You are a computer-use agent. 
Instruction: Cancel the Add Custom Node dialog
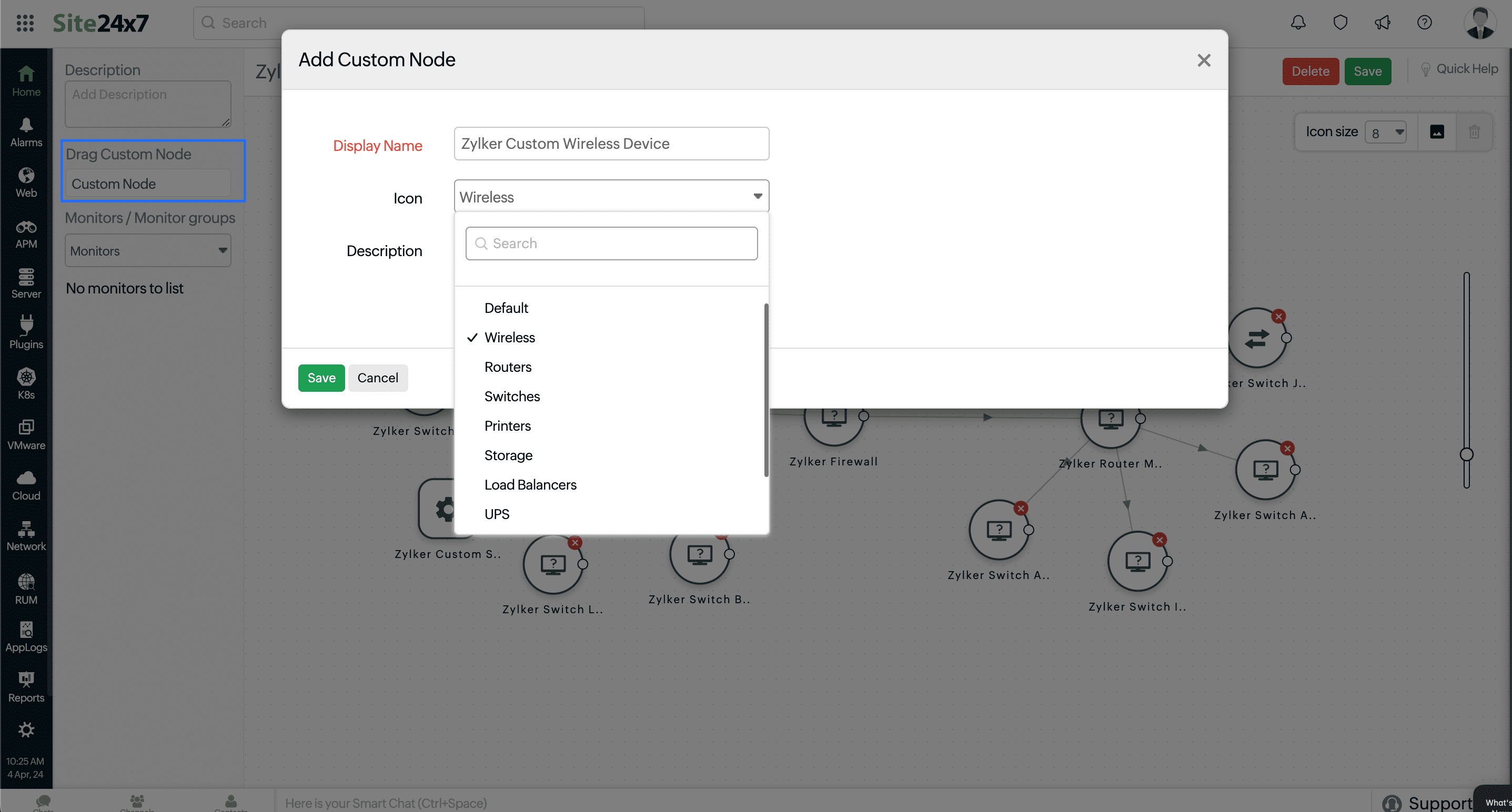click(x=377, y=378)
